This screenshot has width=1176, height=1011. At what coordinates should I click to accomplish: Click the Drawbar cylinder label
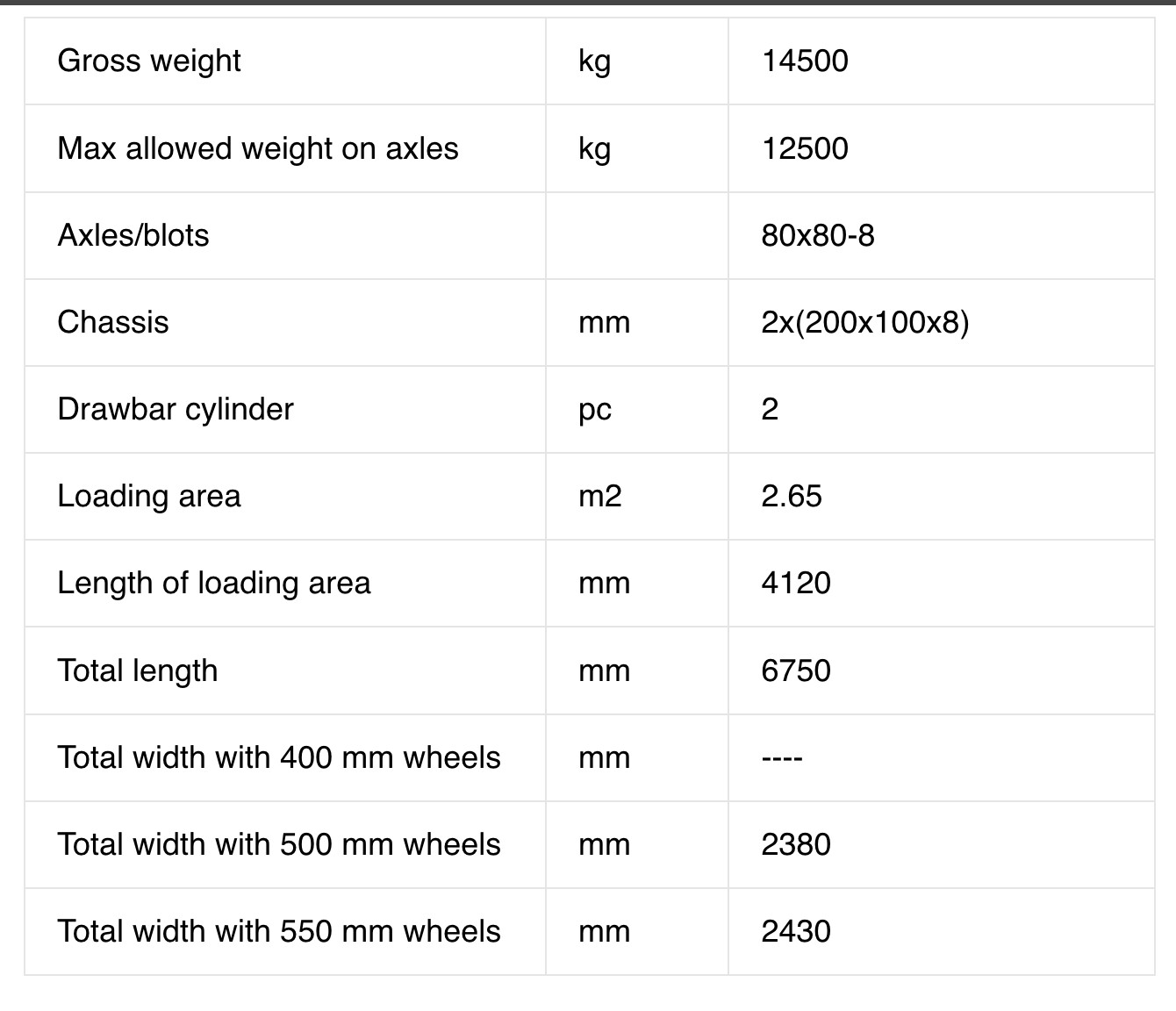176,410
